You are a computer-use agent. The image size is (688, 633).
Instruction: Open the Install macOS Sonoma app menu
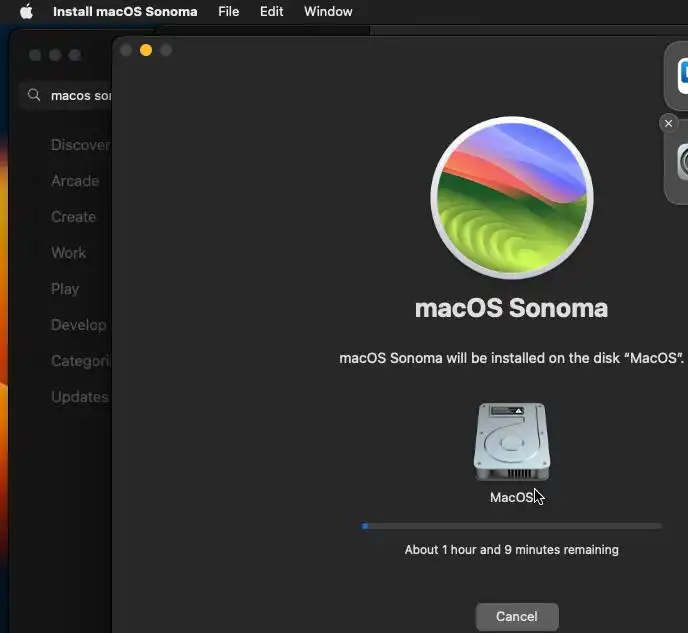point(125,11)
